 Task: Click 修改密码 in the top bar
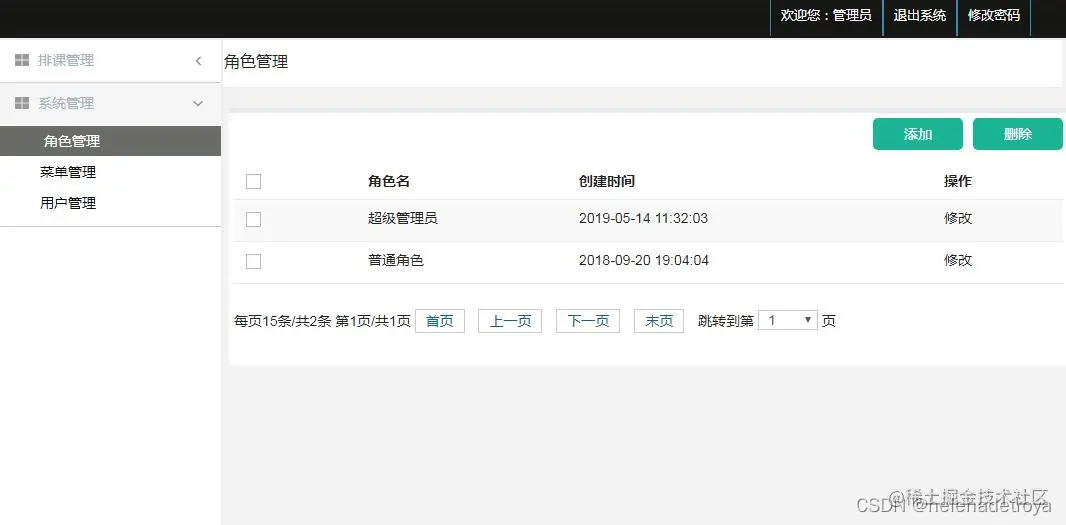pos(994,16)
